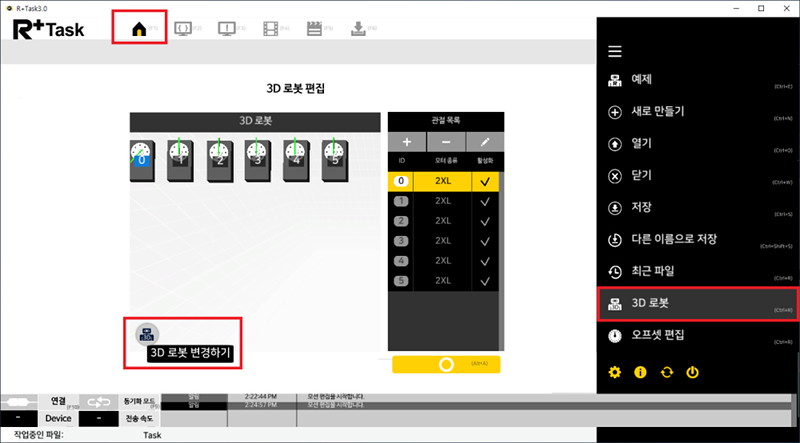Open the film strip (F4) toolbar icon
800x443 pixels.
pyautogui.click(x=271, y=30)
